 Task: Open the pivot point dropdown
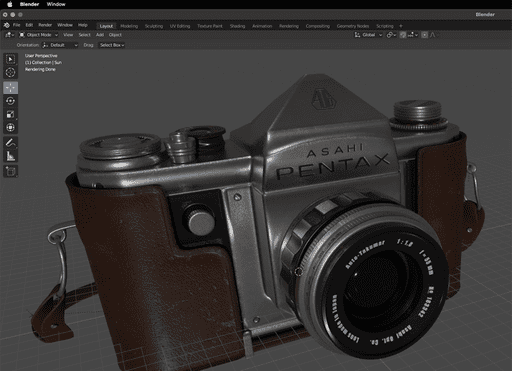click(391, 35)
